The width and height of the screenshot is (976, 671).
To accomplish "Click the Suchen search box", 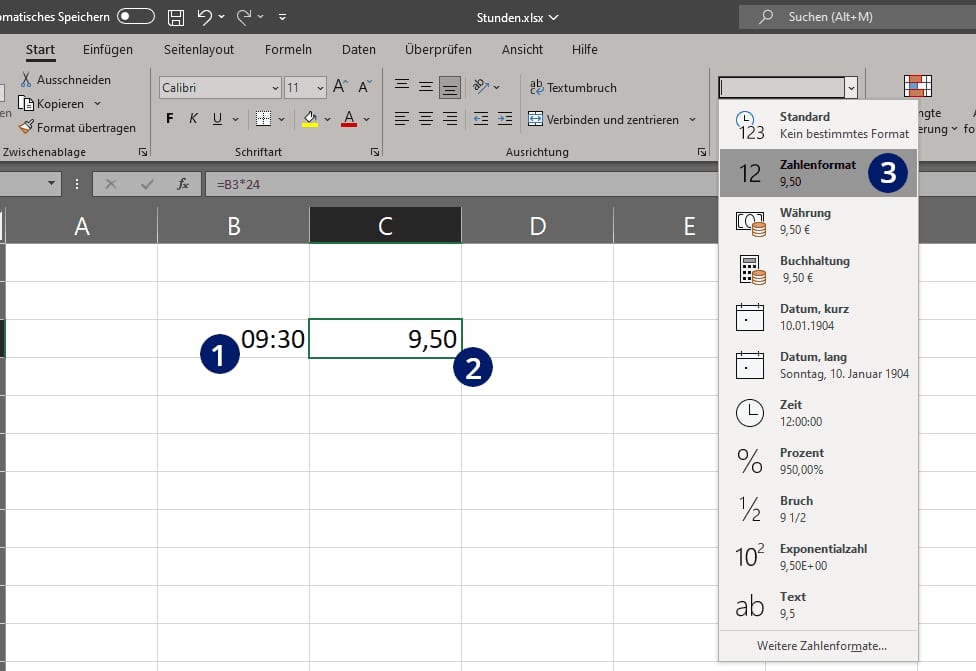I will point(857,17).
